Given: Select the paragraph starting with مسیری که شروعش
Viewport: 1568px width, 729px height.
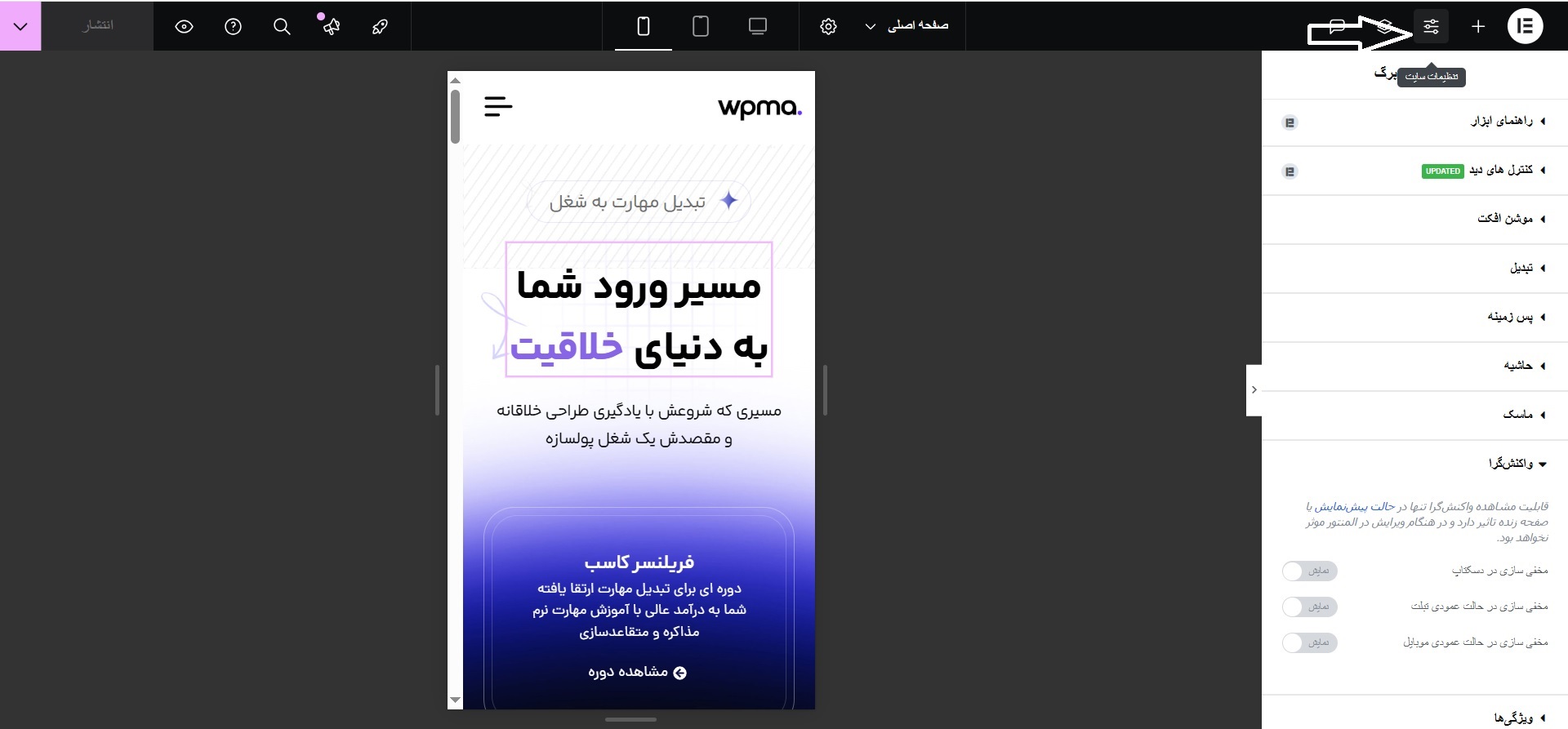Looking at the screenshot, I should pyautogui.click(x=639, y=425).
